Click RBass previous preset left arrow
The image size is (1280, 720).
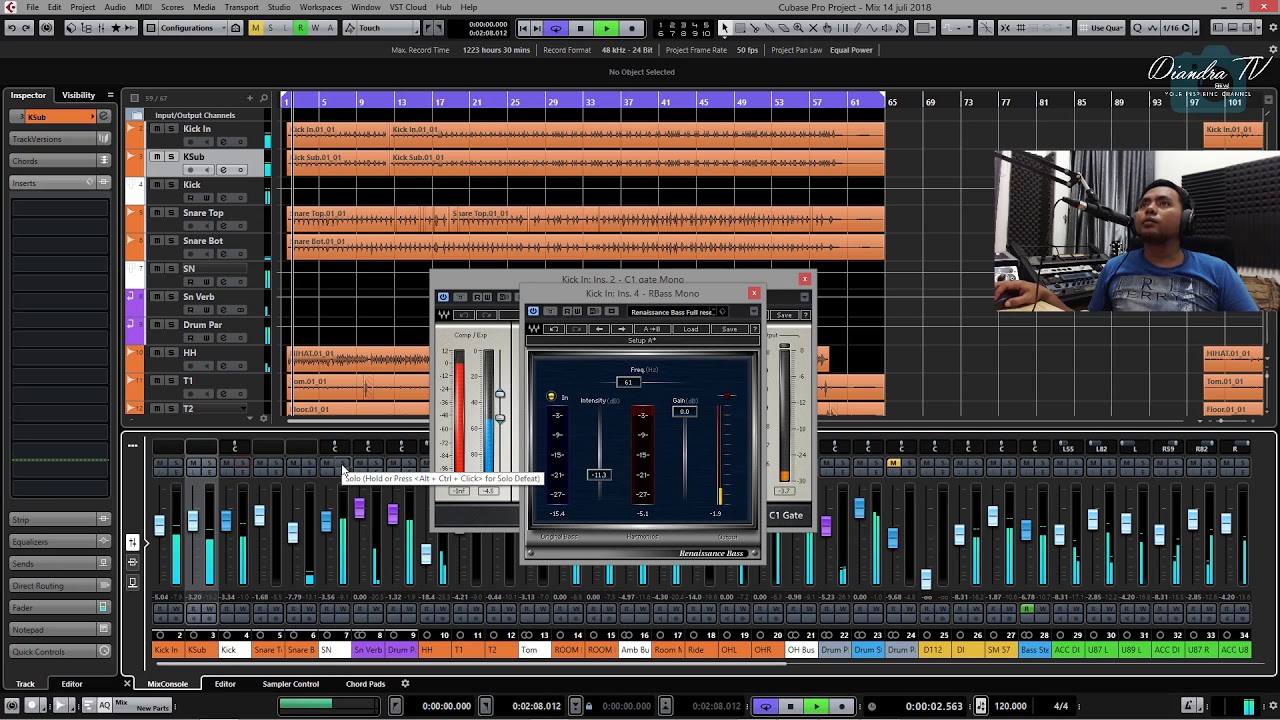(x=599, y=329)
